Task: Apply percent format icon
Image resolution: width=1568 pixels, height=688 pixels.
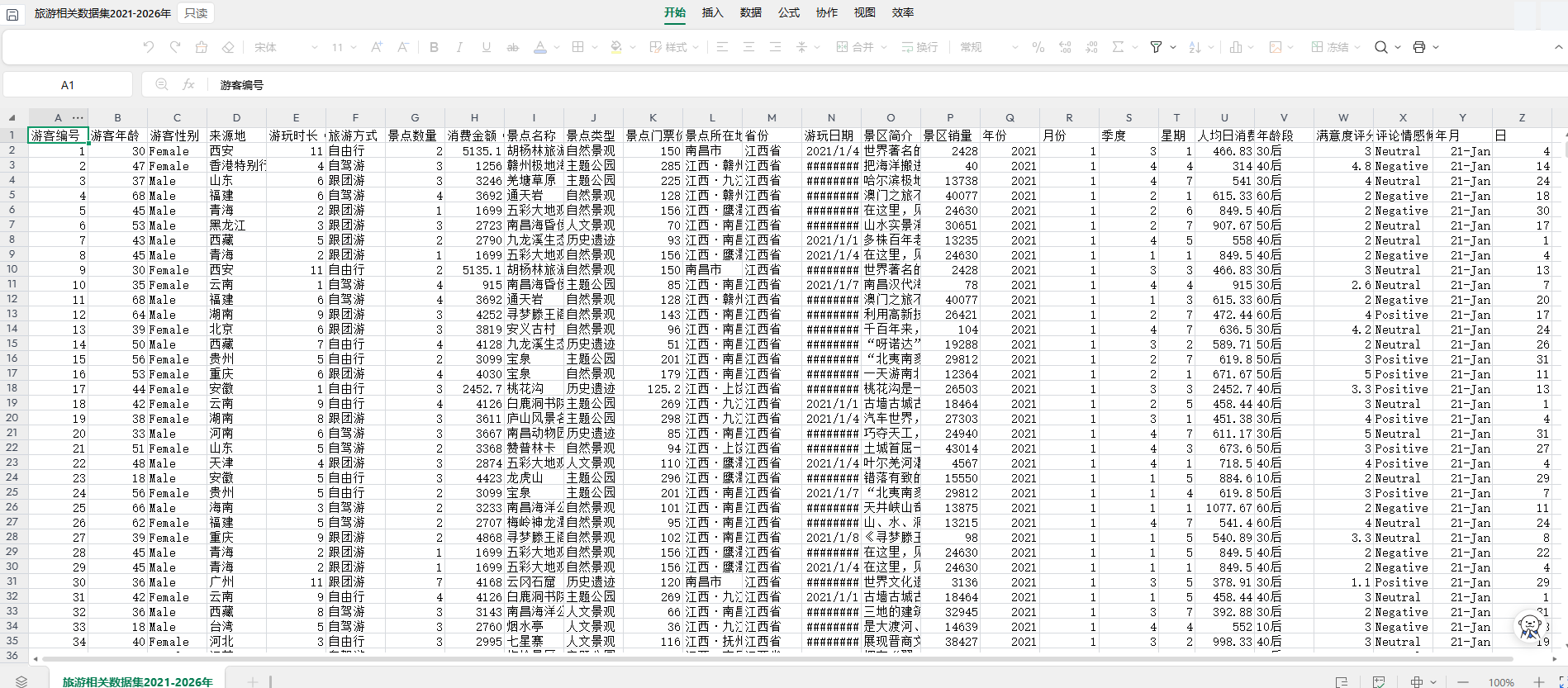Action: [1038, 47]
